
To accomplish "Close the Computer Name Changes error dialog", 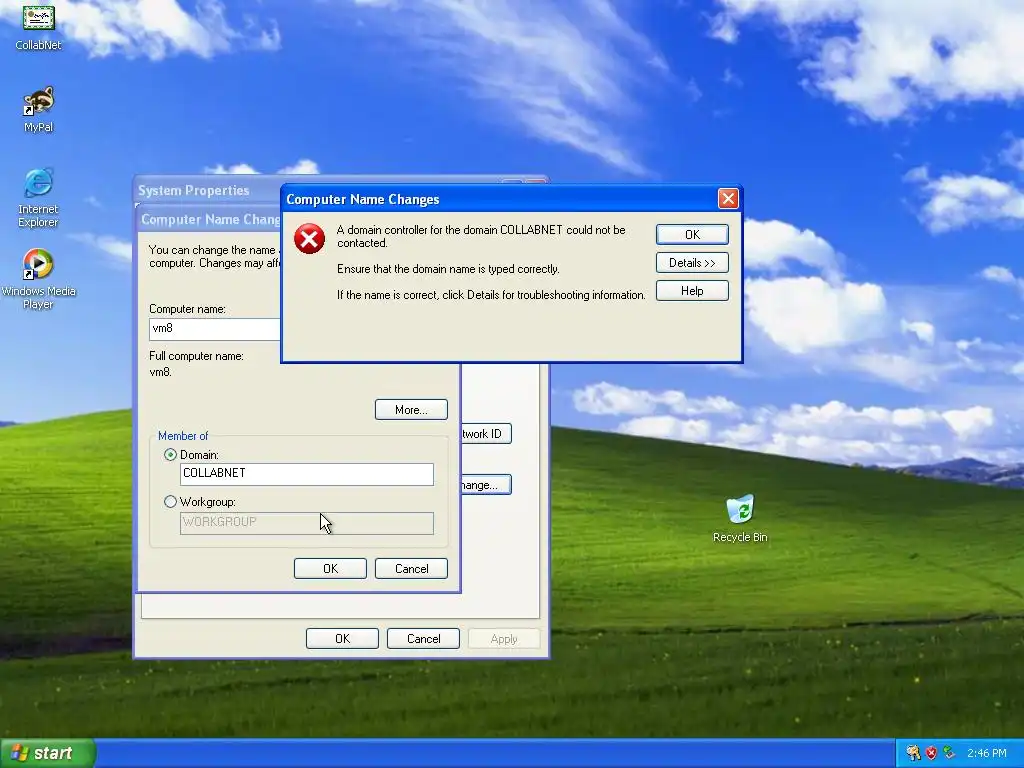I will tap(728, 199).
